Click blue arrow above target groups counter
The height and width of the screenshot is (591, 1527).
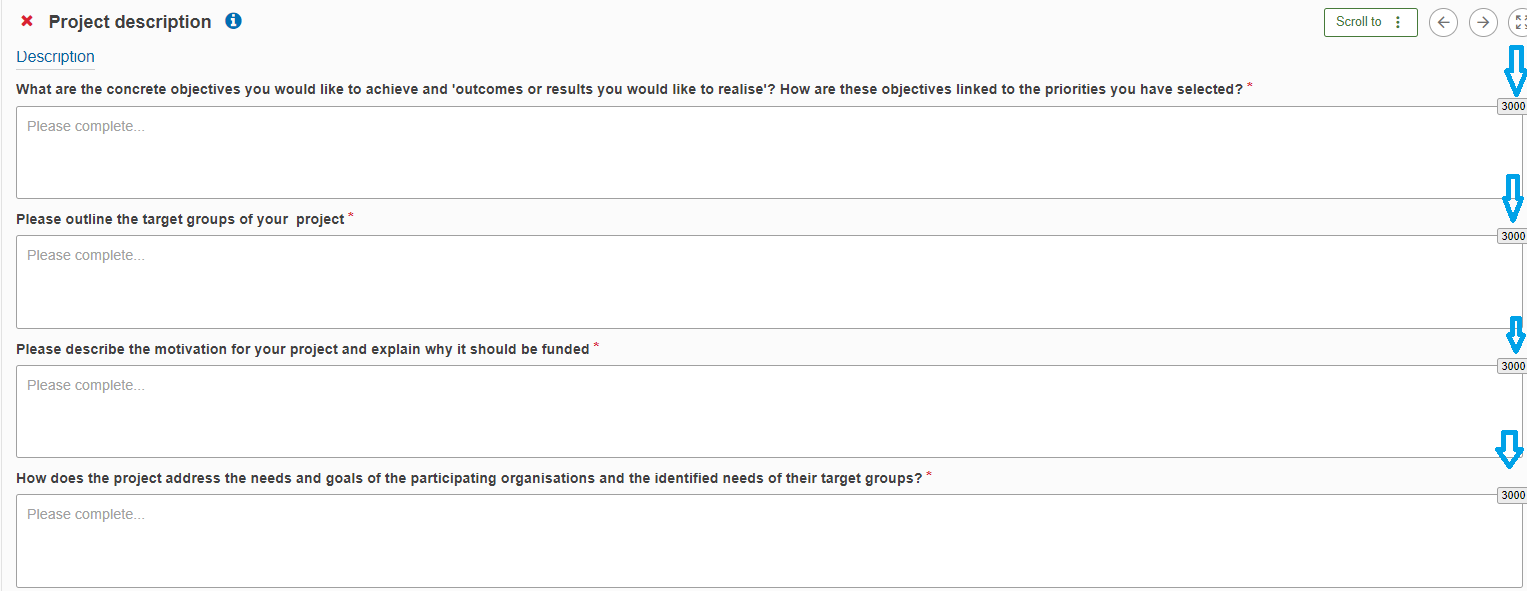pos(1513,198)
